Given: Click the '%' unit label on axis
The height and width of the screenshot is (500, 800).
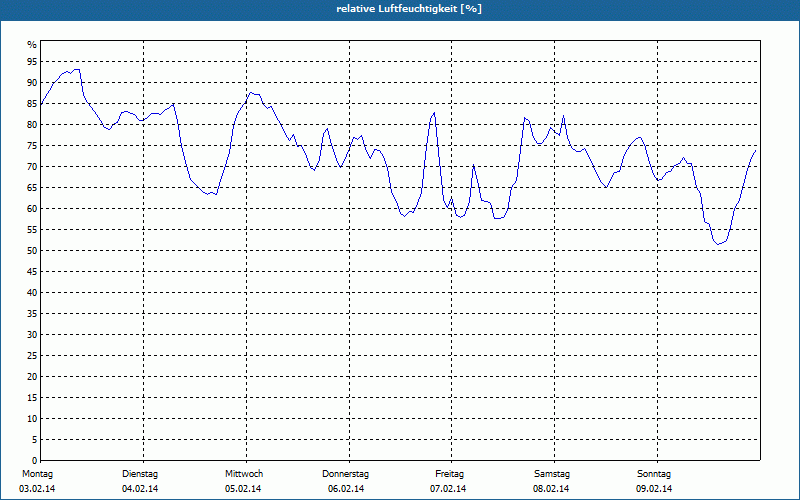Looking at the screenshot, I should click(32, 45).
